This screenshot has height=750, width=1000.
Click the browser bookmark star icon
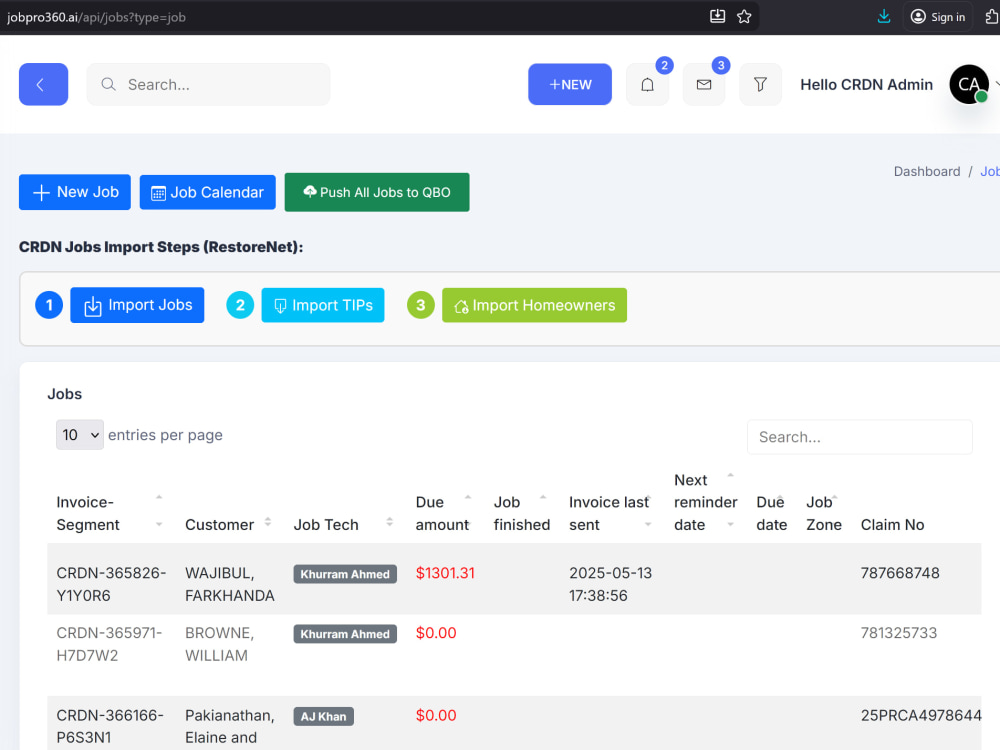tap(744, 17)
